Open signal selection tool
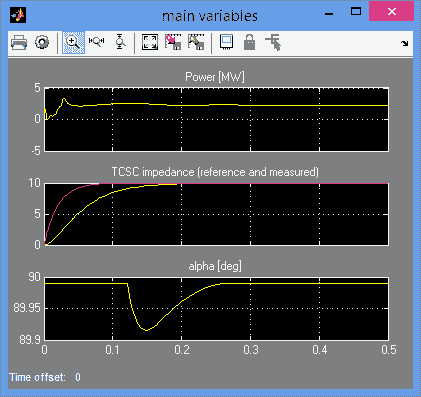The width and height of the screenshot is (421, 397). pyautogui.click(x=273, y=43)
